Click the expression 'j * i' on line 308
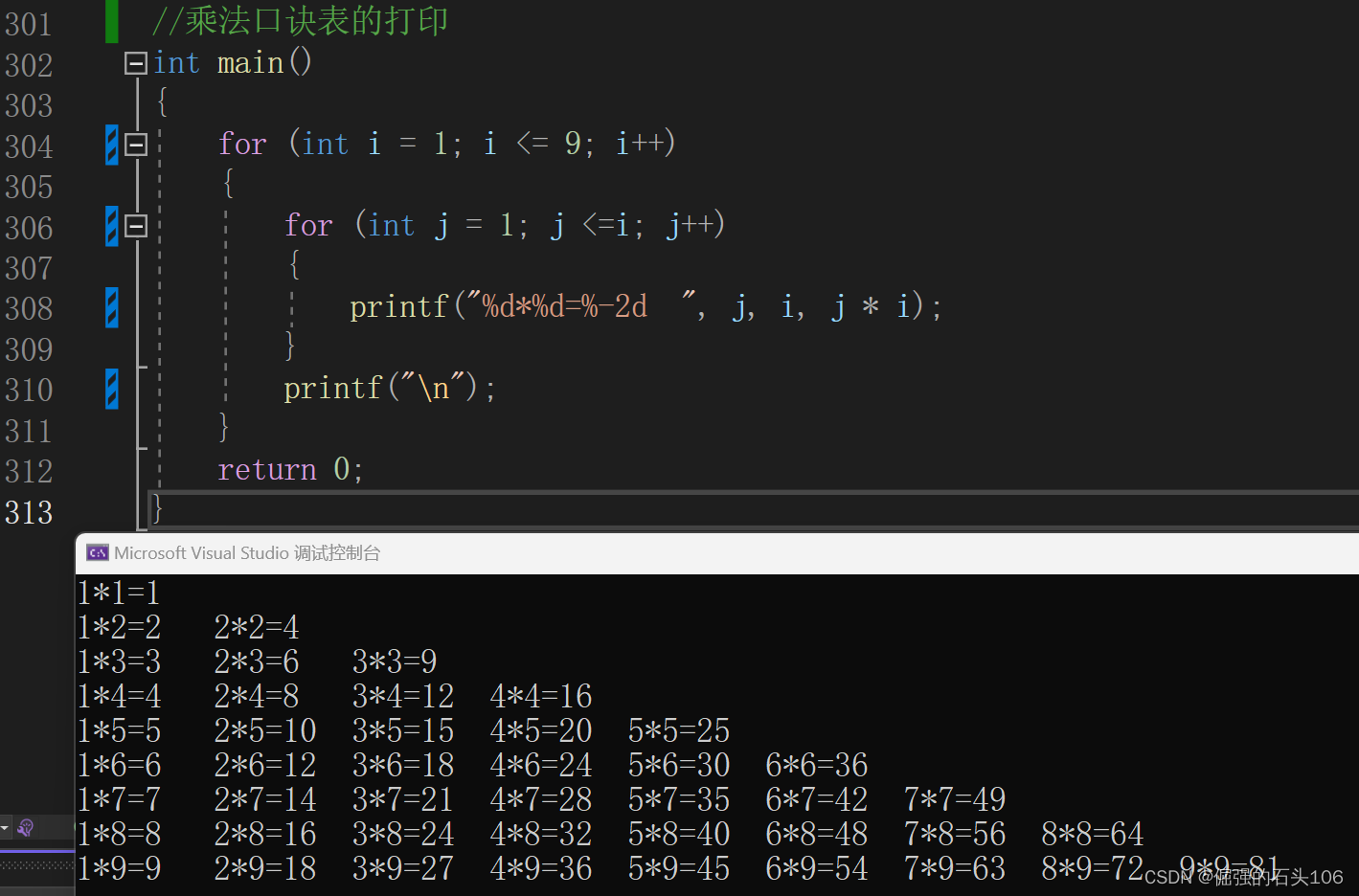1359x896 pixels. 870,306
